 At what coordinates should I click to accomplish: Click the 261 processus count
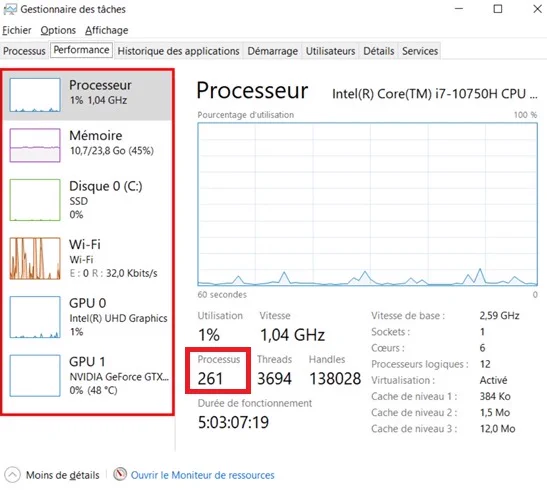[x=210, y=379]
